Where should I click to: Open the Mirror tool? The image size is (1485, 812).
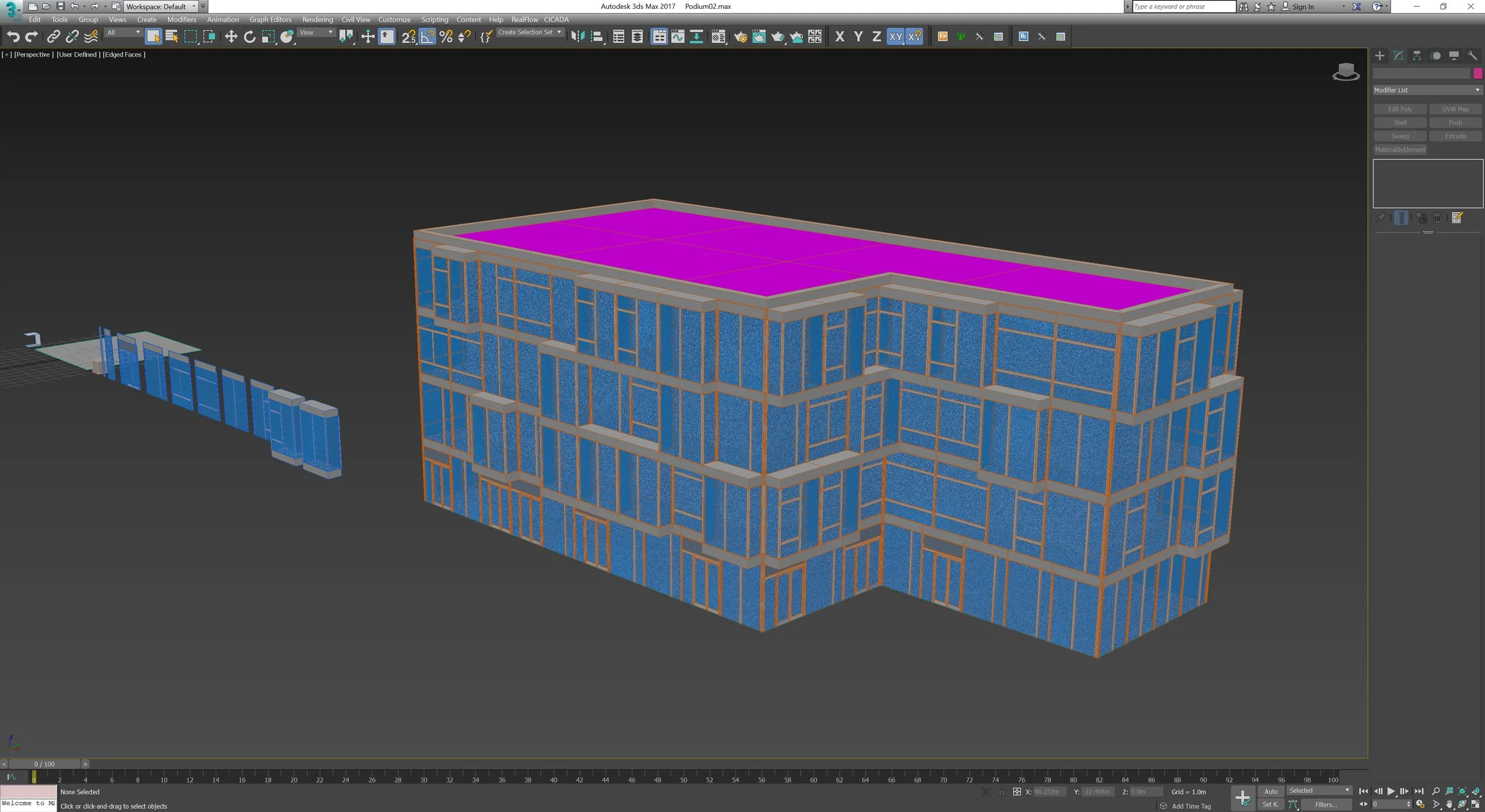point(577,37)
